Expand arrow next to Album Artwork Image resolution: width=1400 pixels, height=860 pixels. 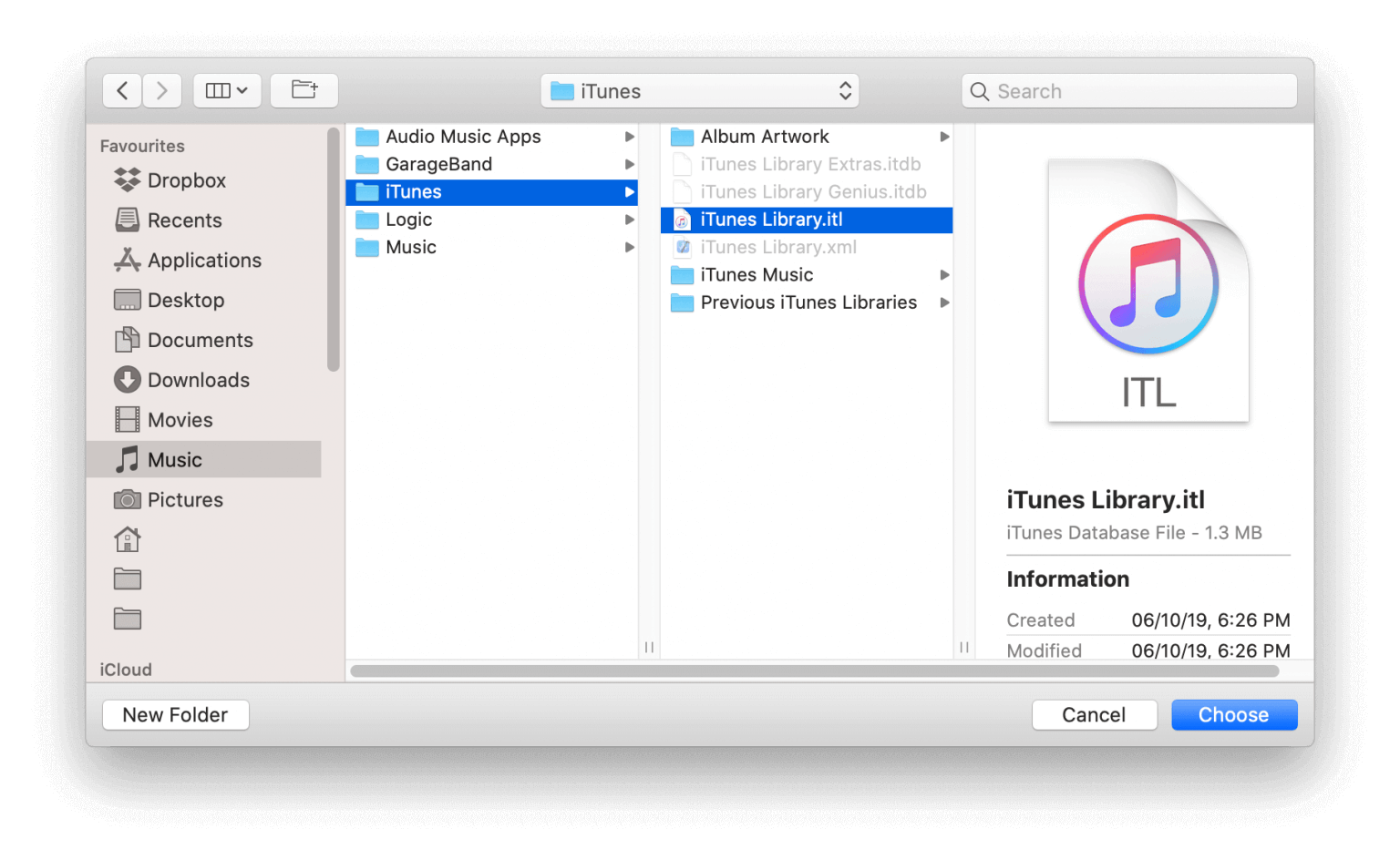(944, 137)
